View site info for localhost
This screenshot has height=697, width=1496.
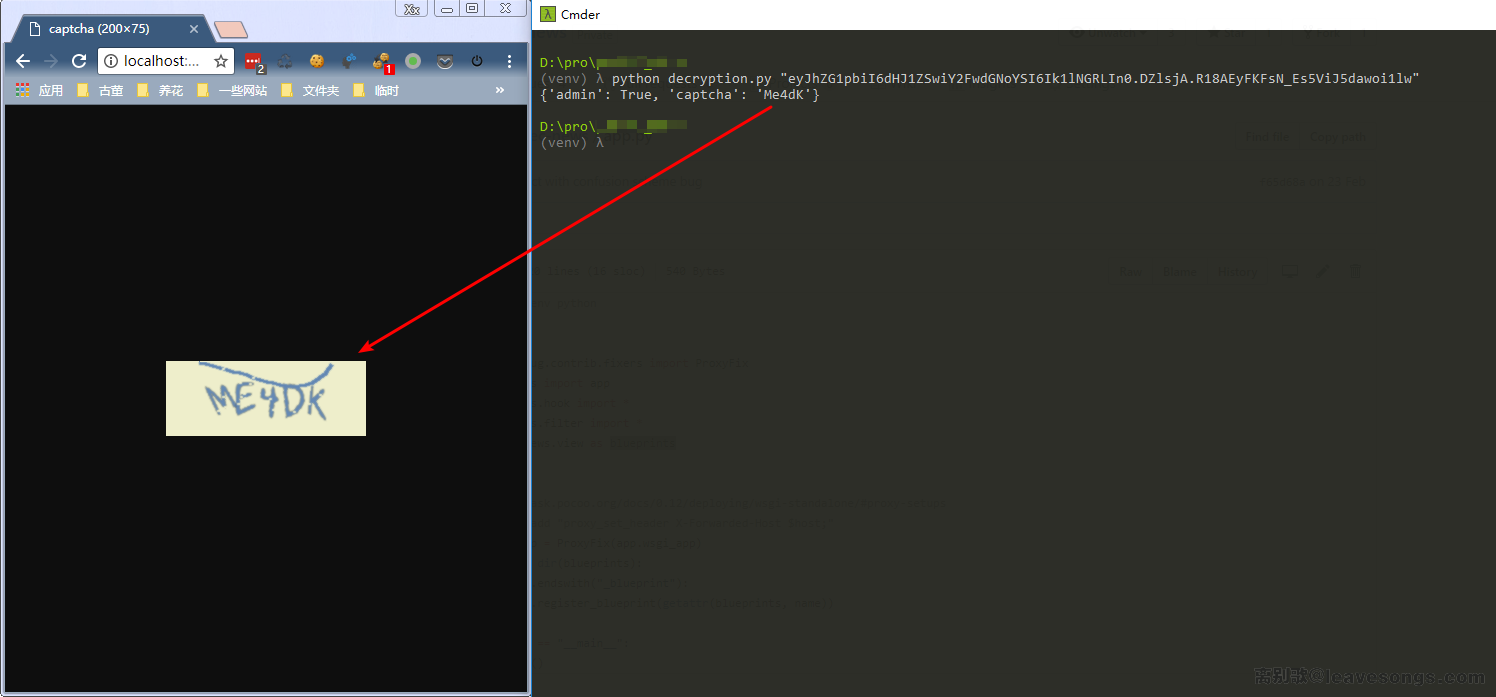tap(111, 61)
